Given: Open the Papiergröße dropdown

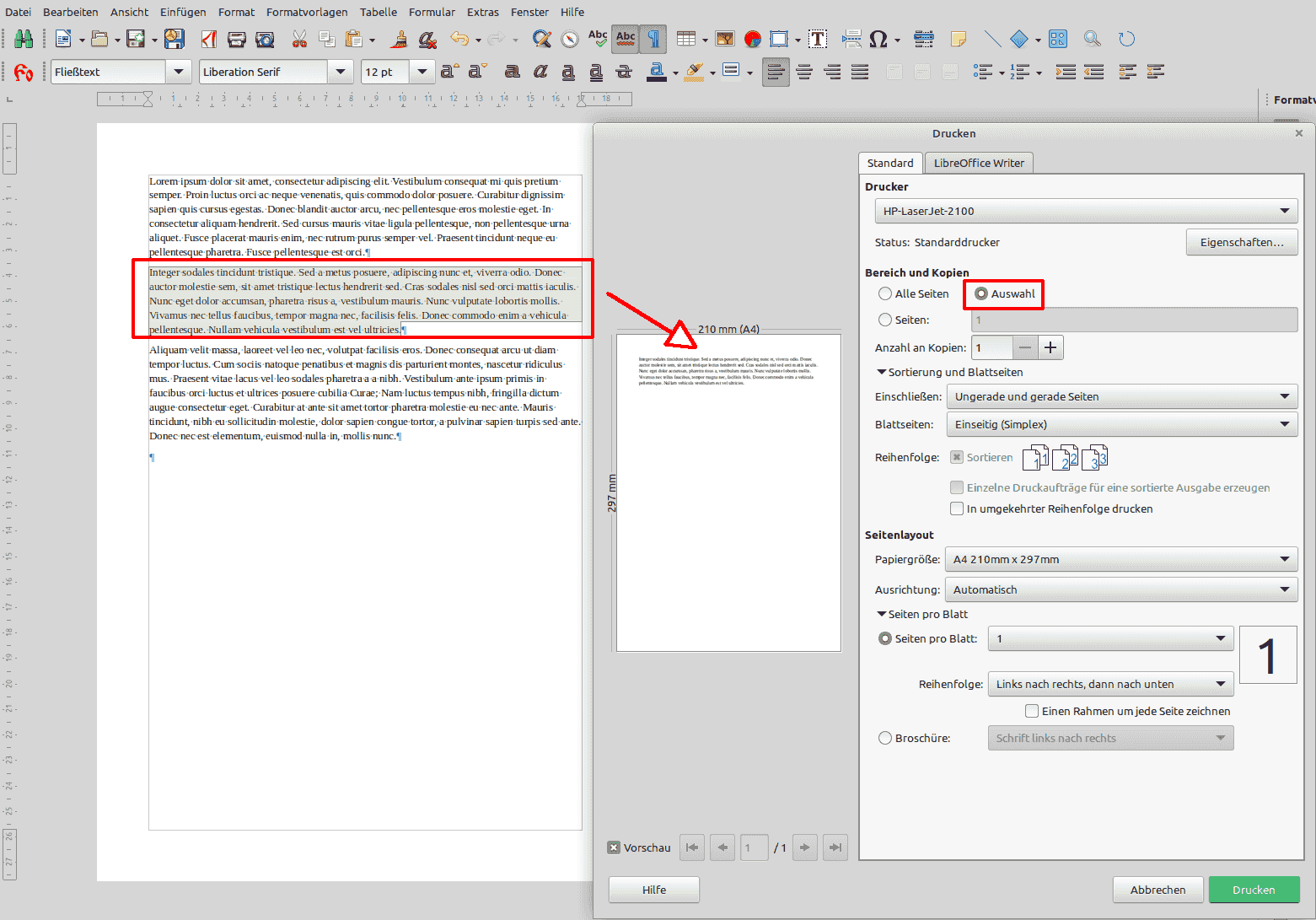Looking at the screenshot, I should coord(1285,559).
